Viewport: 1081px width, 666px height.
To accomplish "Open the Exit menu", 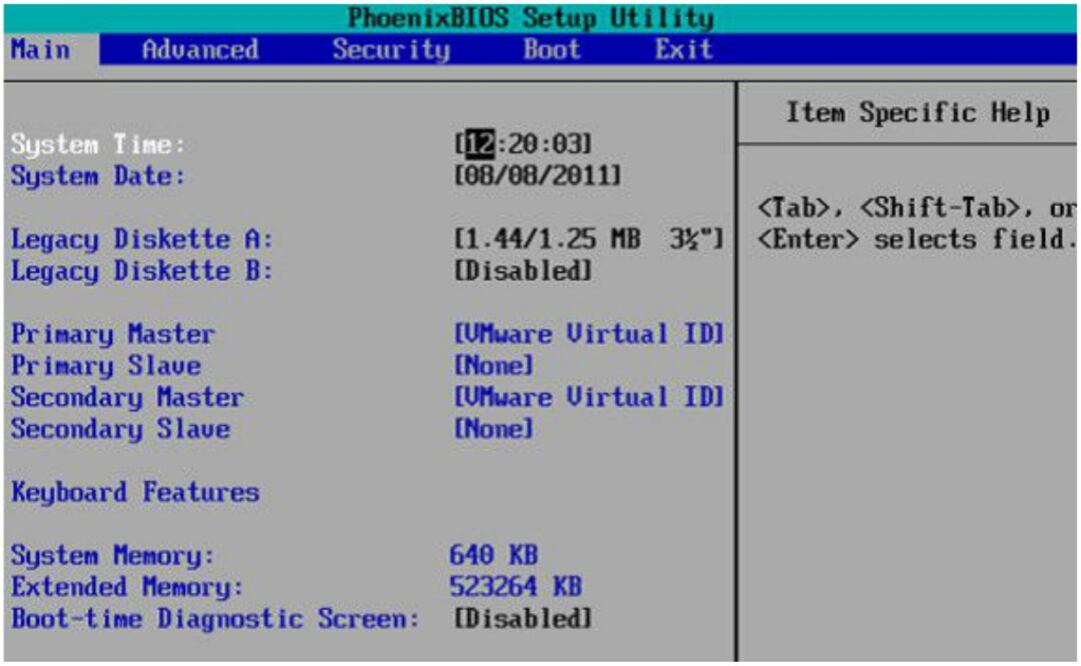I will [678, 47].
